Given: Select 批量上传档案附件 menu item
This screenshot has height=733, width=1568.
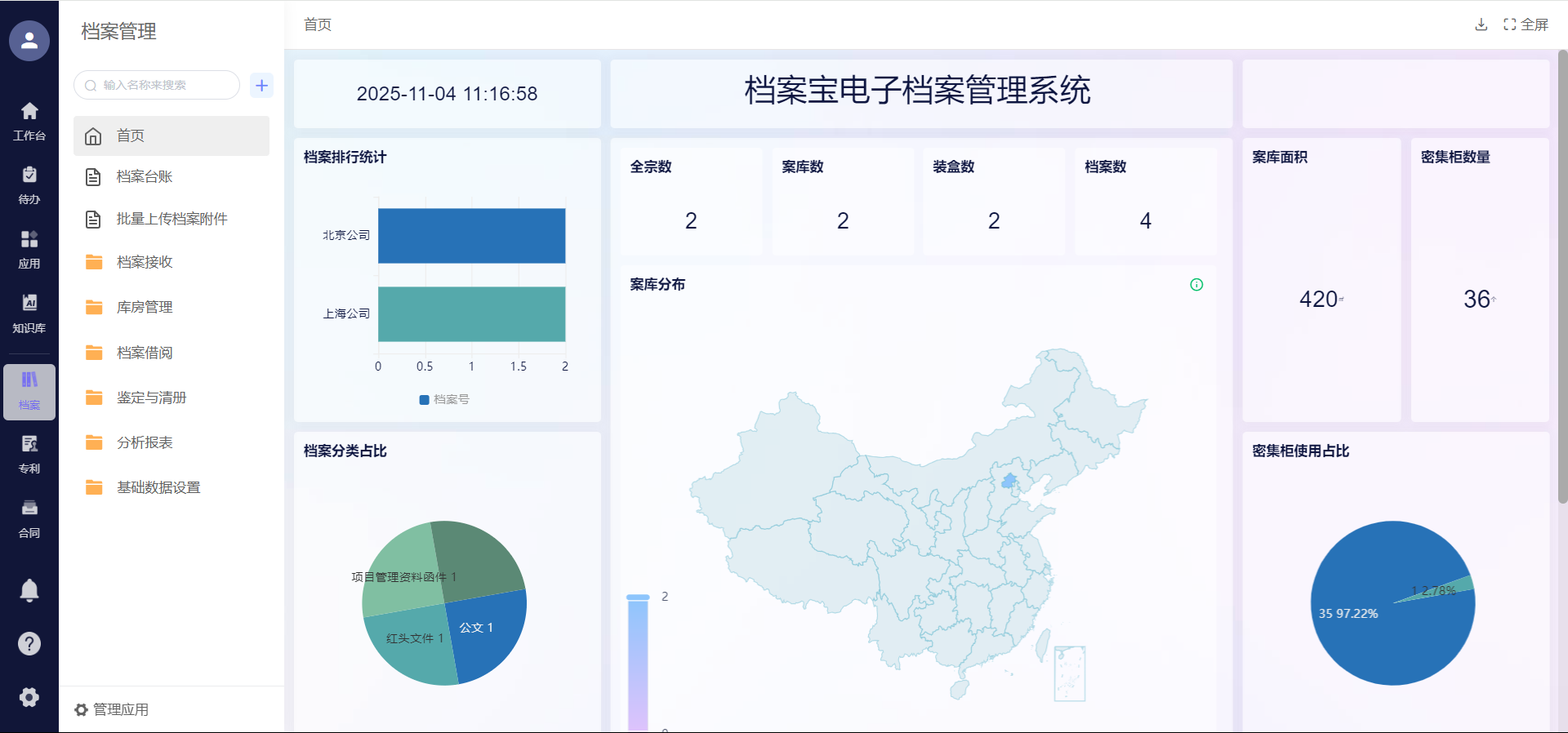Looking at the screenshot, I should 171,219.
